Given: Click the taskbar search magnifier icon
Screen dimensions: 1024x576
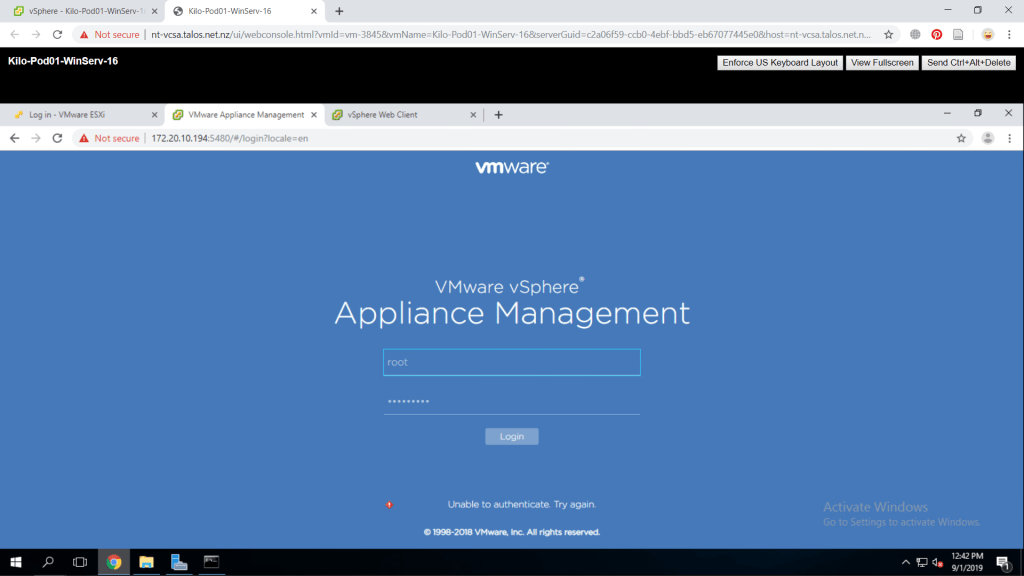Looking at the screenshot, I should tap(48, 562).
